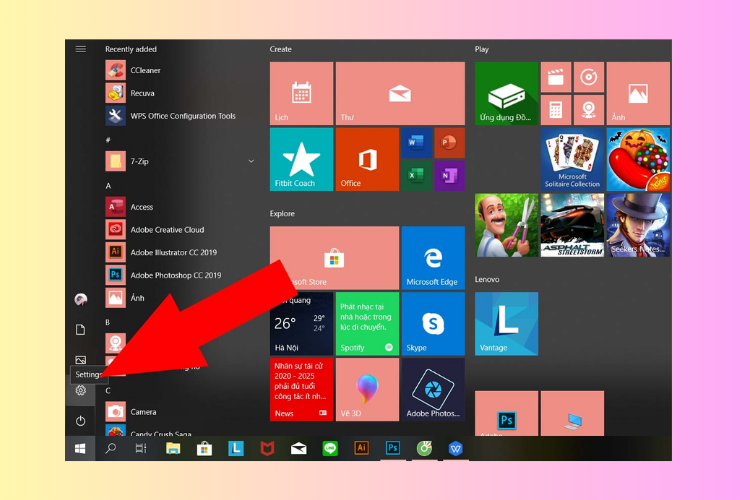Open the computer tile beside the Photoshop tile
Viewport: 750px width, 500px height.
click(x=572, y=413)
